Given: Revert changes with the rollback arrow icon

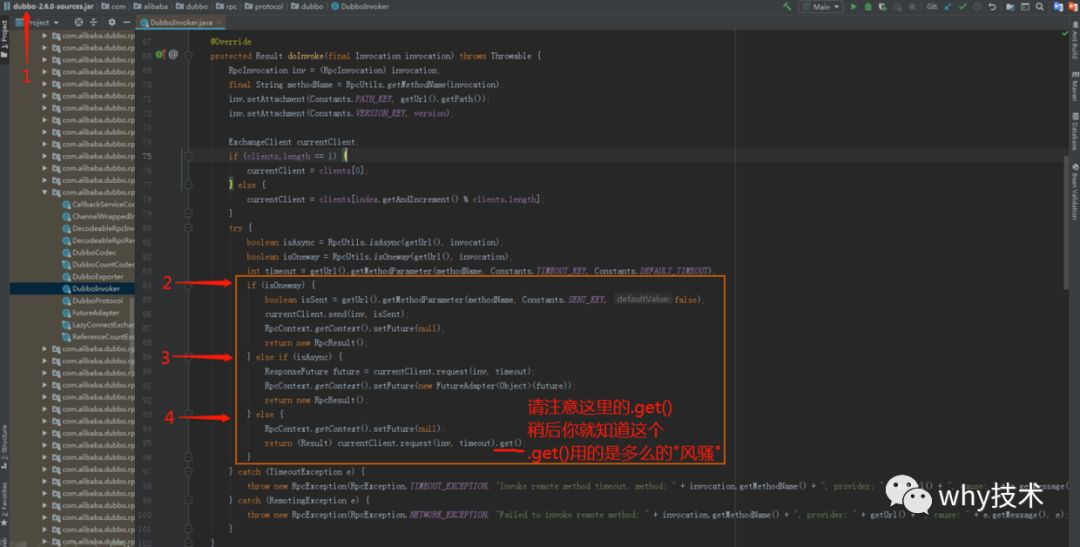Looking at the screenshot, I should click(992, 7).
